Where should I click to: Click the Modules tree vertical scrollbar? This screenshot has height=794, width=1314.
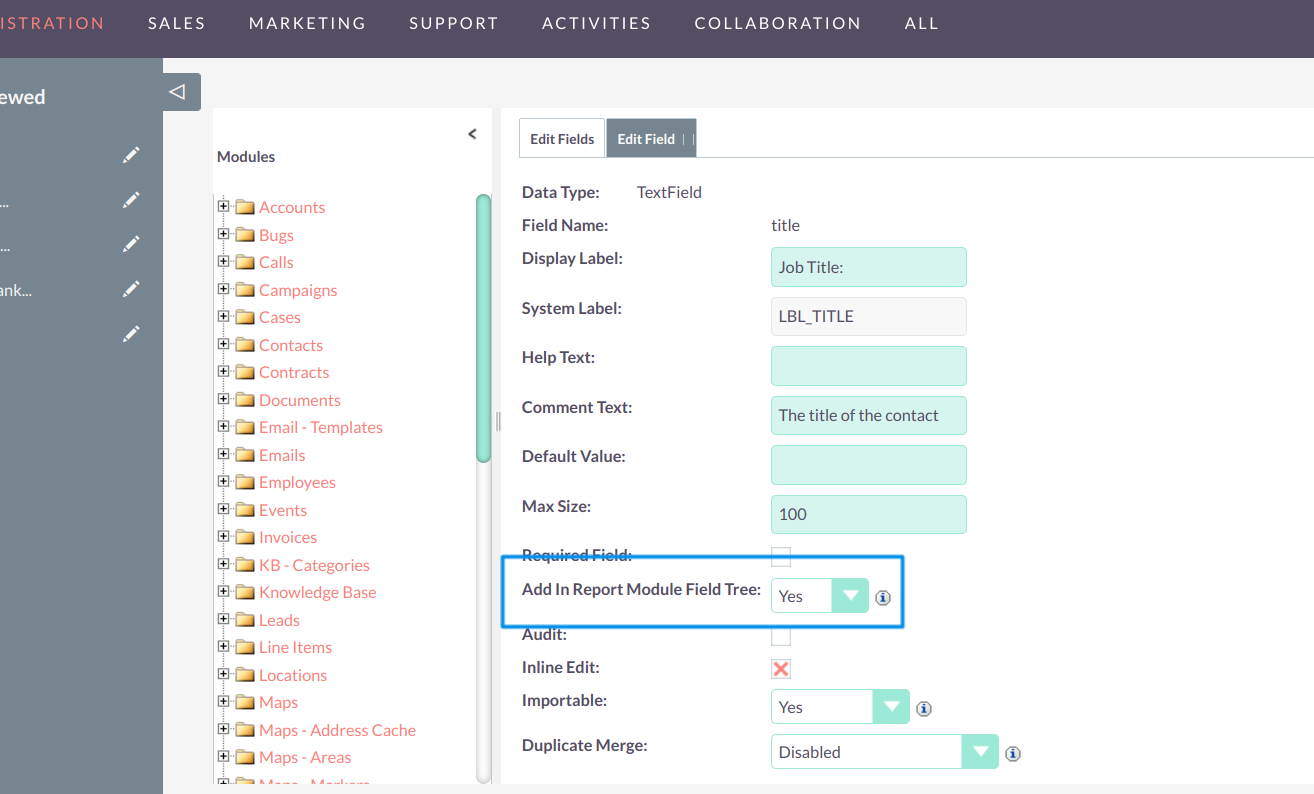(484, 328)
